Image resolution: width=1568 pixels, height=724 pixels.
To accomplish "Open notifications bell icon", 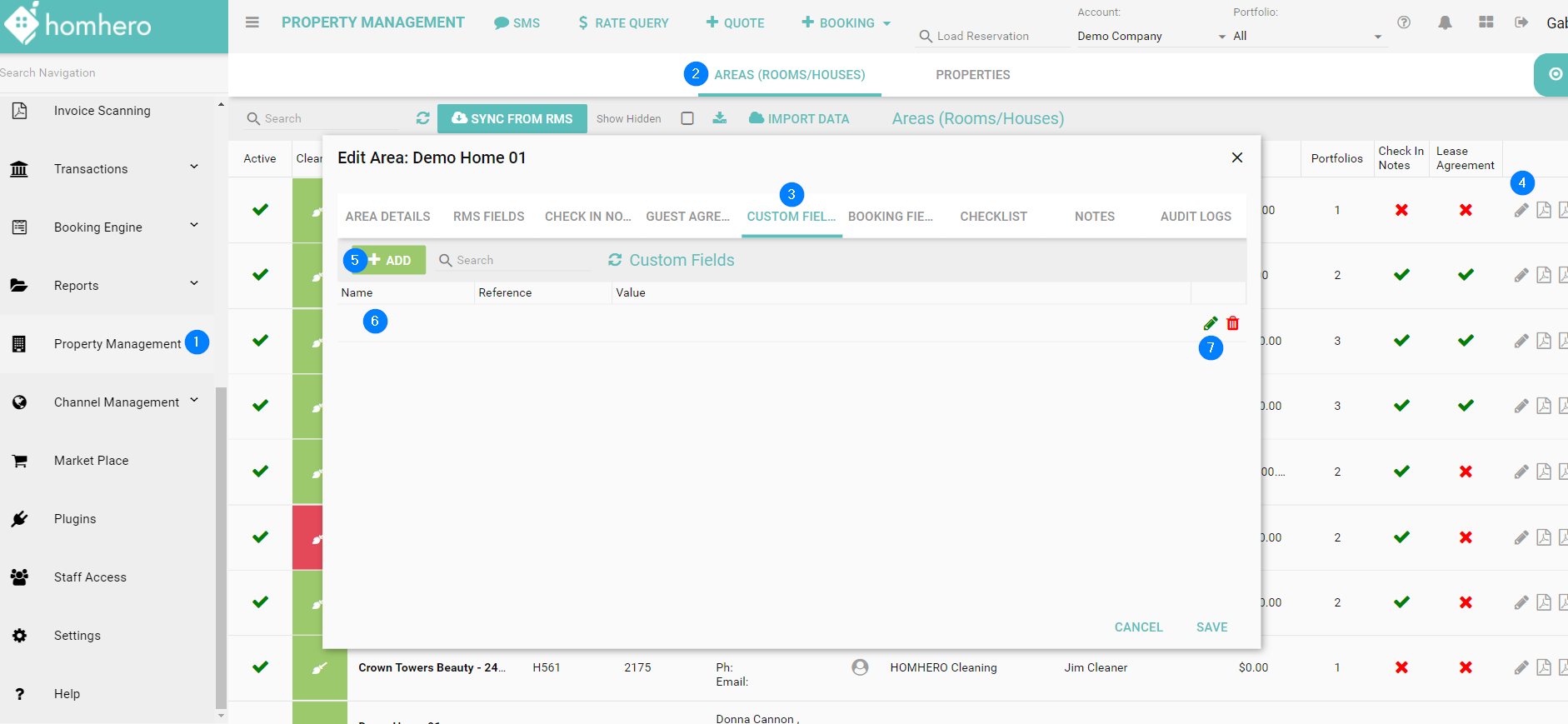I will point(1445,22).
